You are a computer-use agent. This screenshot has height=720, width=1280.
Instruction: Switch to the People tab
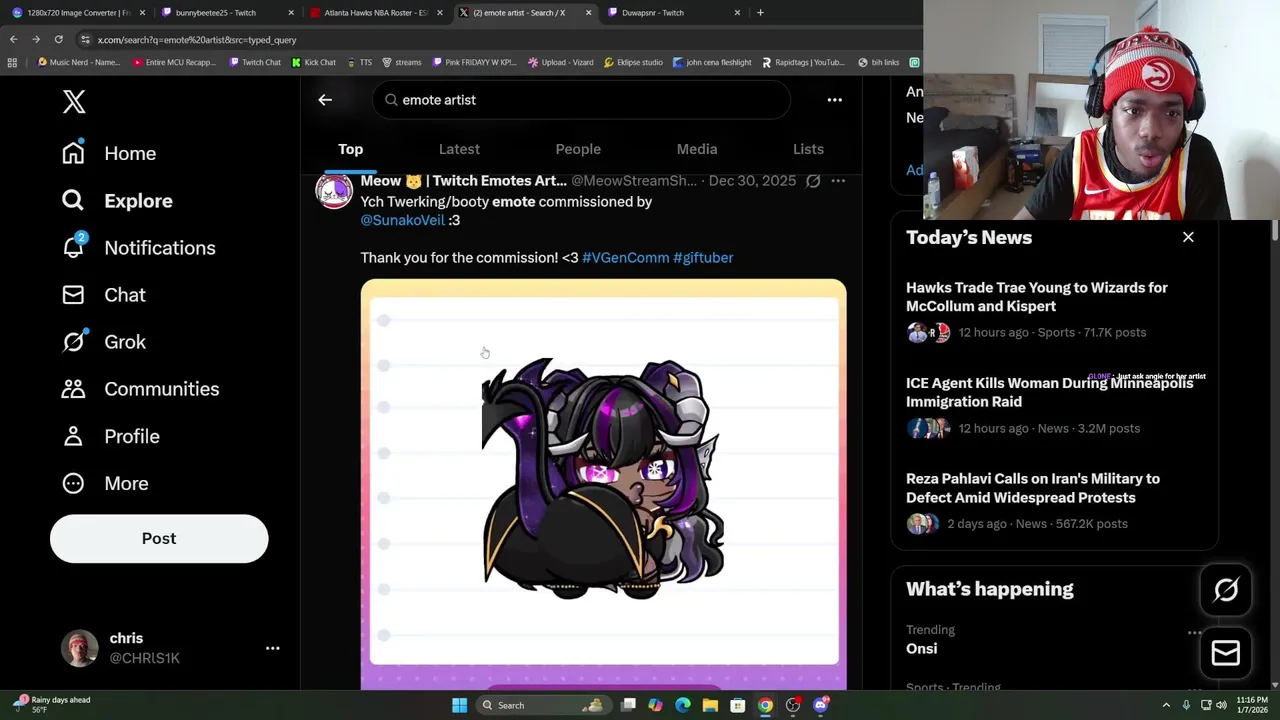tap(578, 149)
